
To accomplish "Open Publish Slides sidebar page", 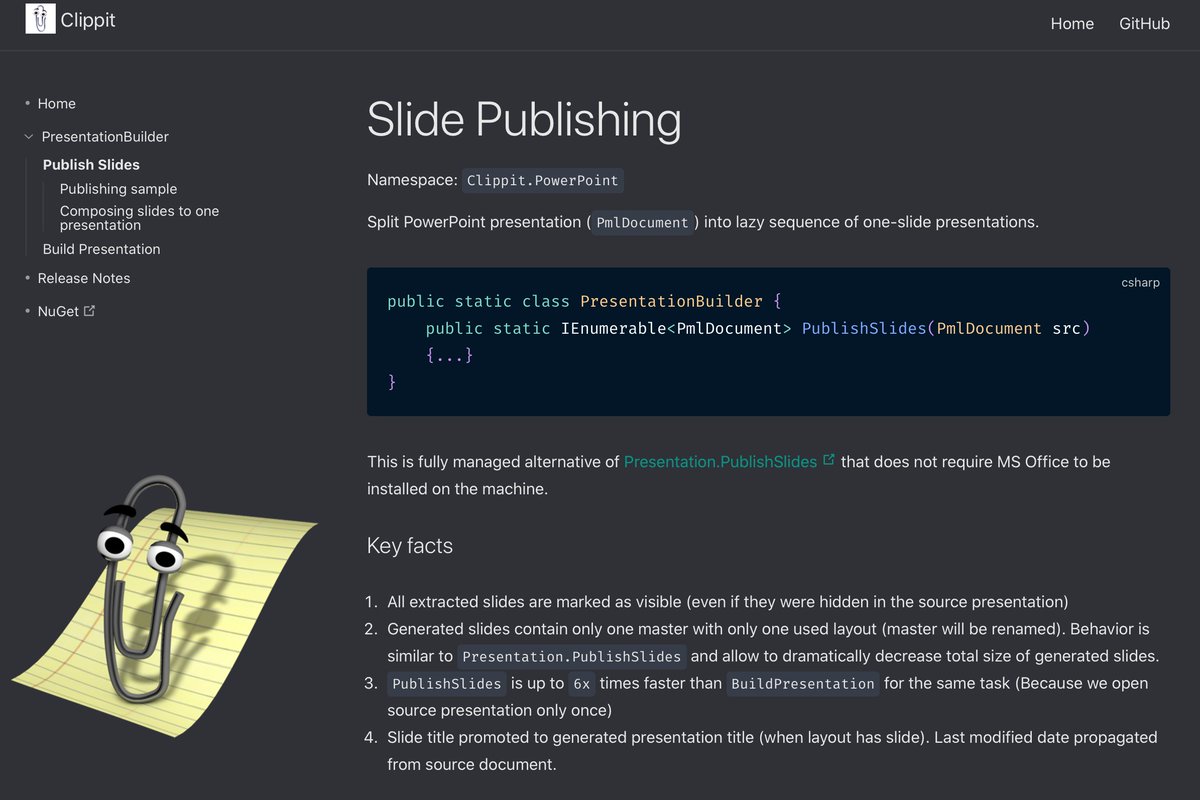I will coord(91,165).
